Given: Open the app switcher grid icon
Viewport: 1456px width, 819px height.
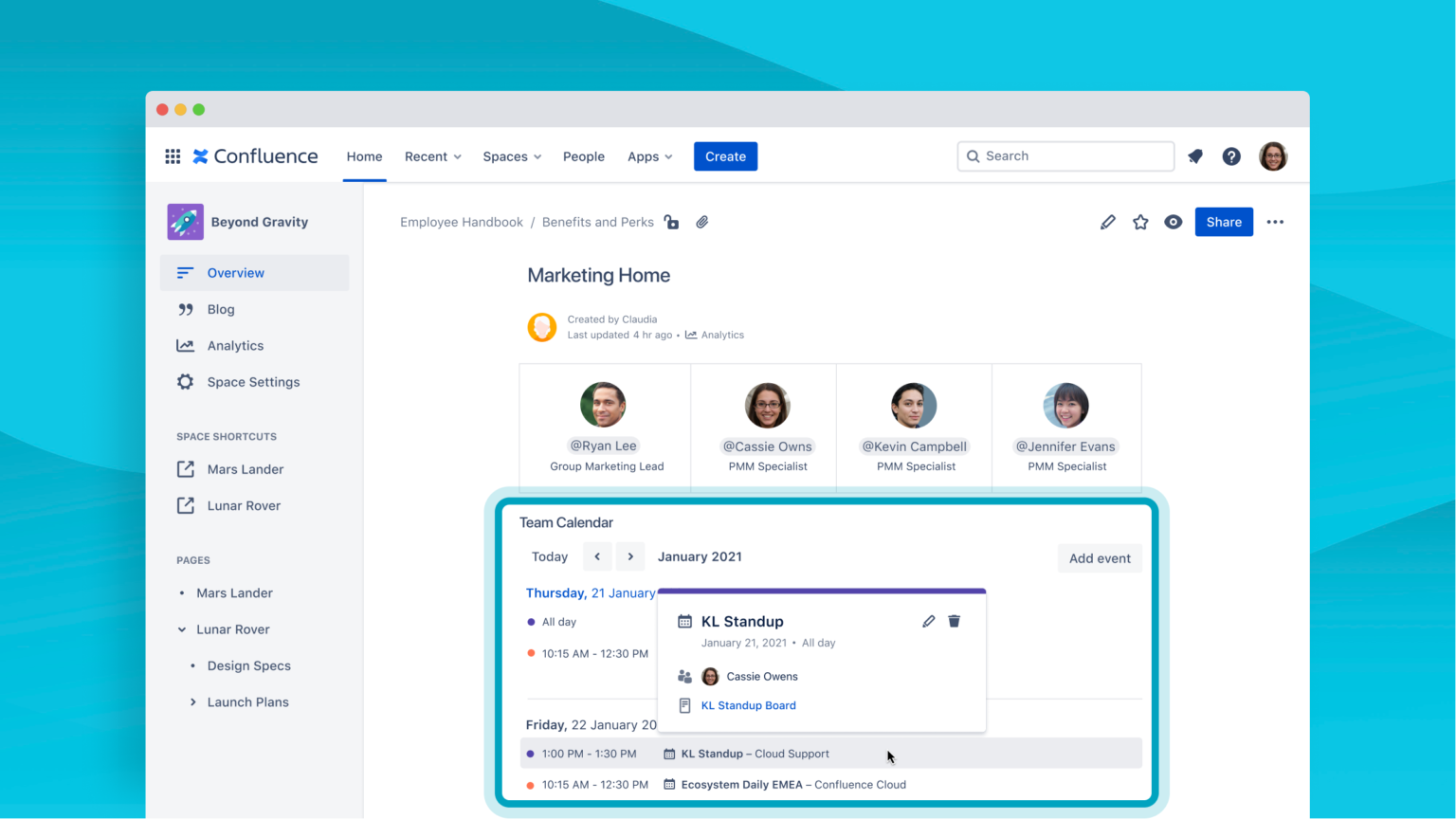Looking at the screenshot, I should click(x=173, y=155).
